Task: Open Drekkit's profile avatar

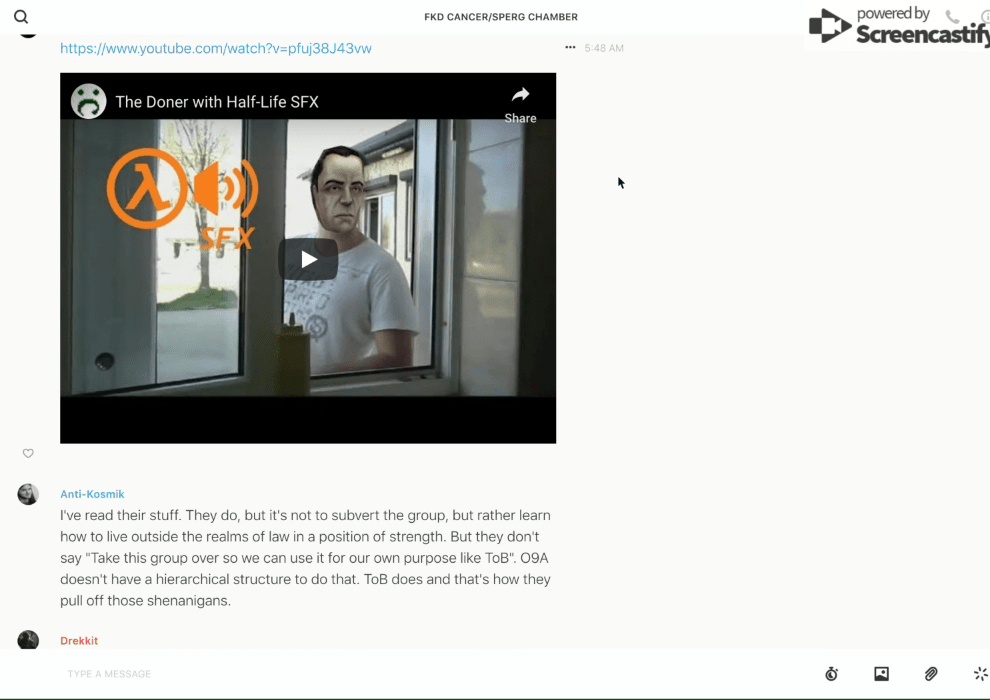Action: click(28, 640)
